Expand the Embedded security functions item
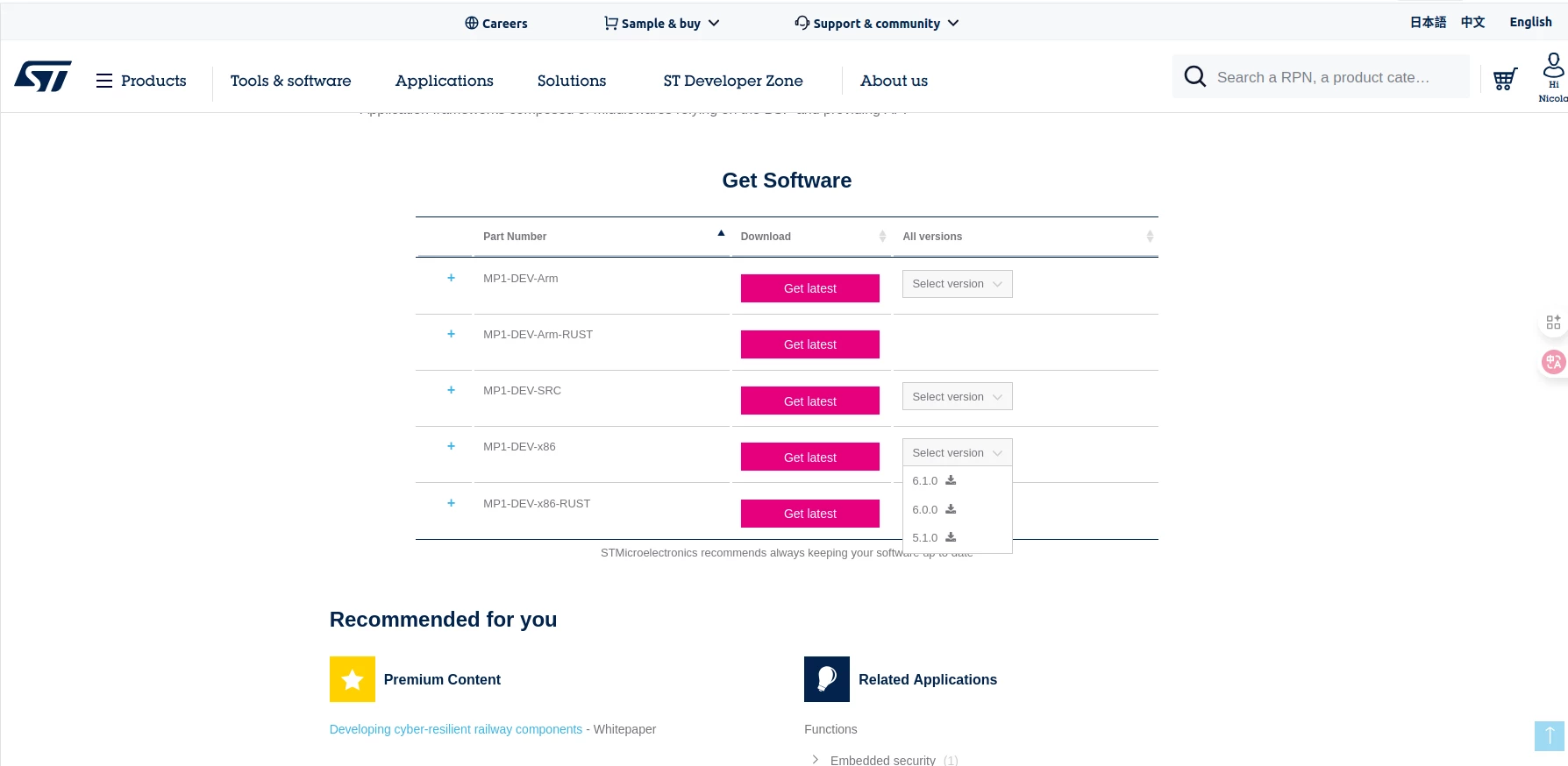The image size is (1568, 766). [816, 760]
